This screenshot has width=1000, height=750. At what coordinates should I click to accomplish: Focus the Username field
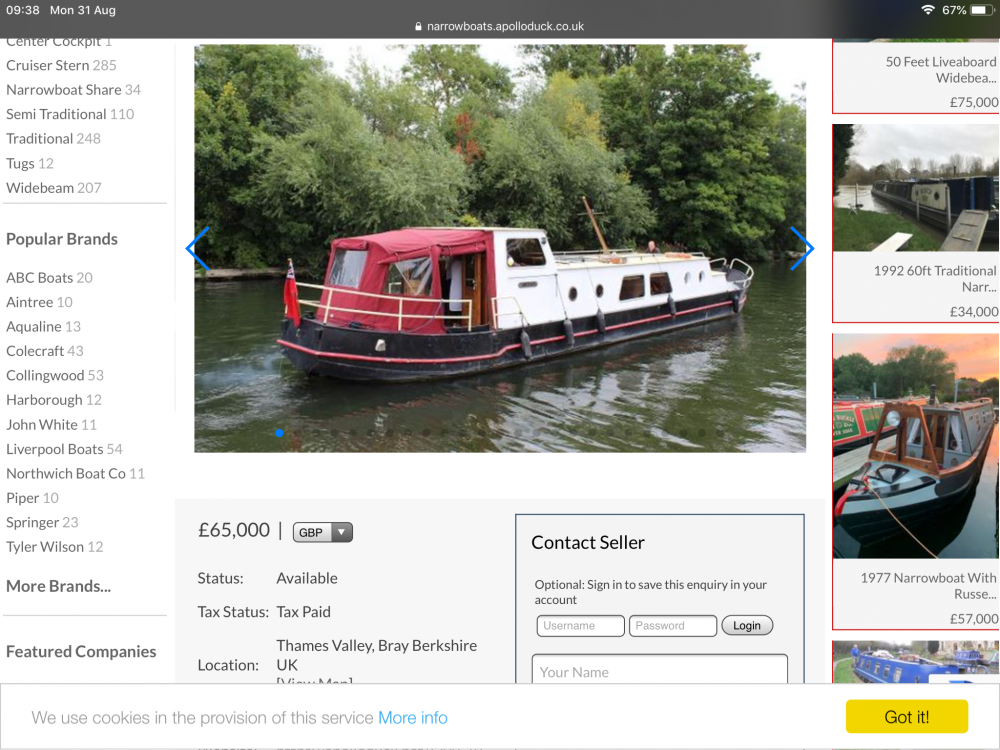click(580, 626)
